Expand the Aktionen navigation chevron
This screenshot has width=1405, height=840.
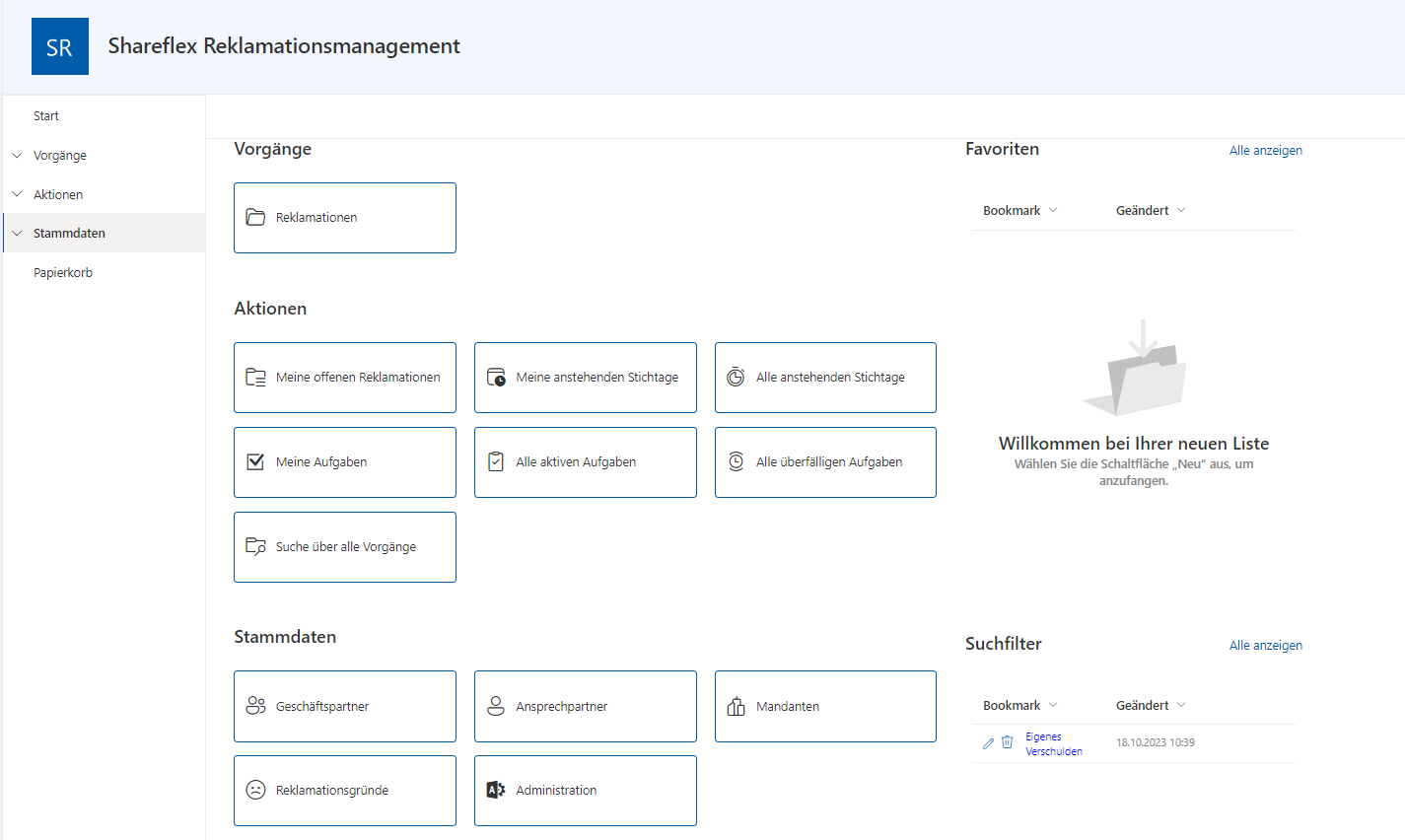pos(17,194)
